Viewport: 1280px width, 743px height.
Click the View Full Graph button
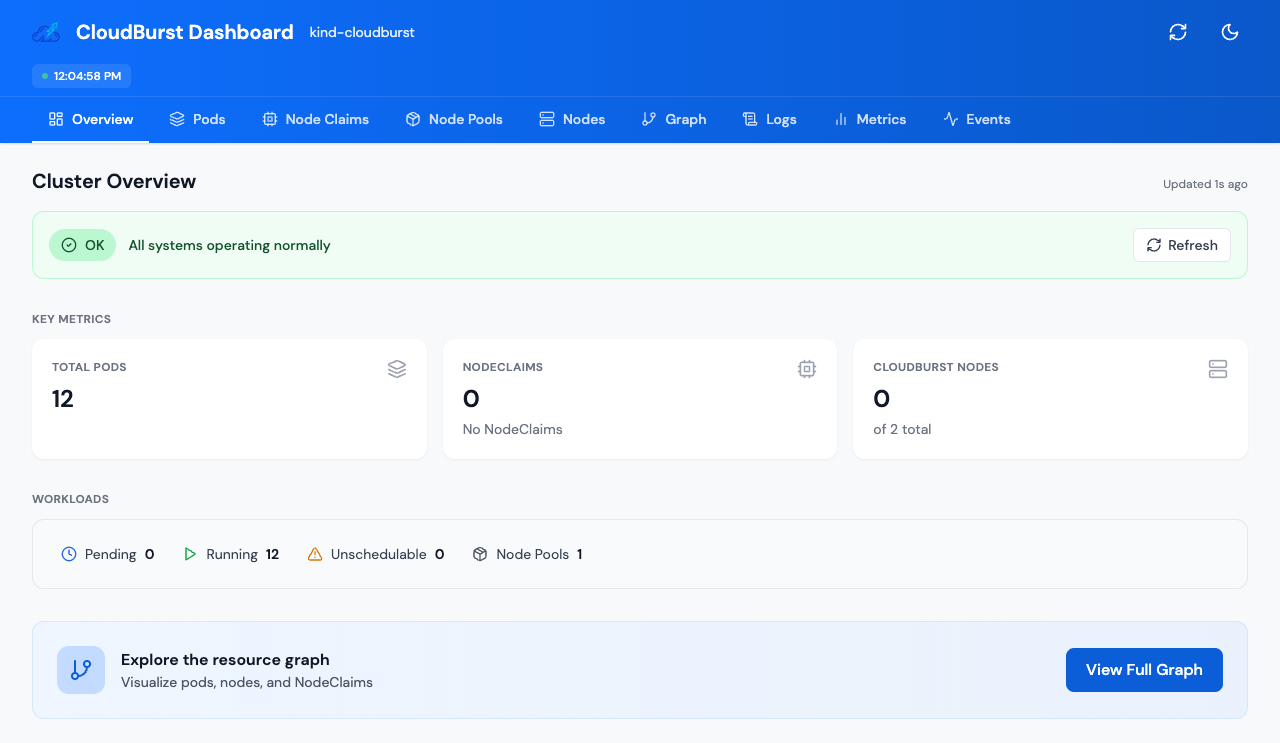(x=1144, y=670)
